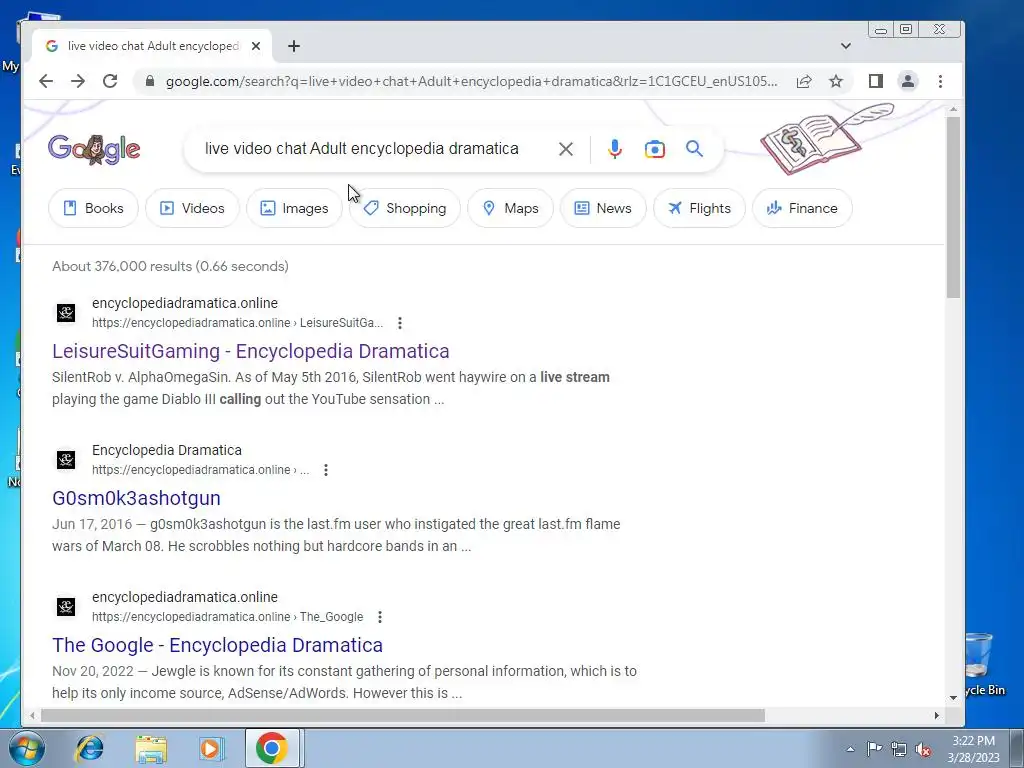Open Windows Media Player from the taskbar
1024x768 pixels.
(211, 748)
